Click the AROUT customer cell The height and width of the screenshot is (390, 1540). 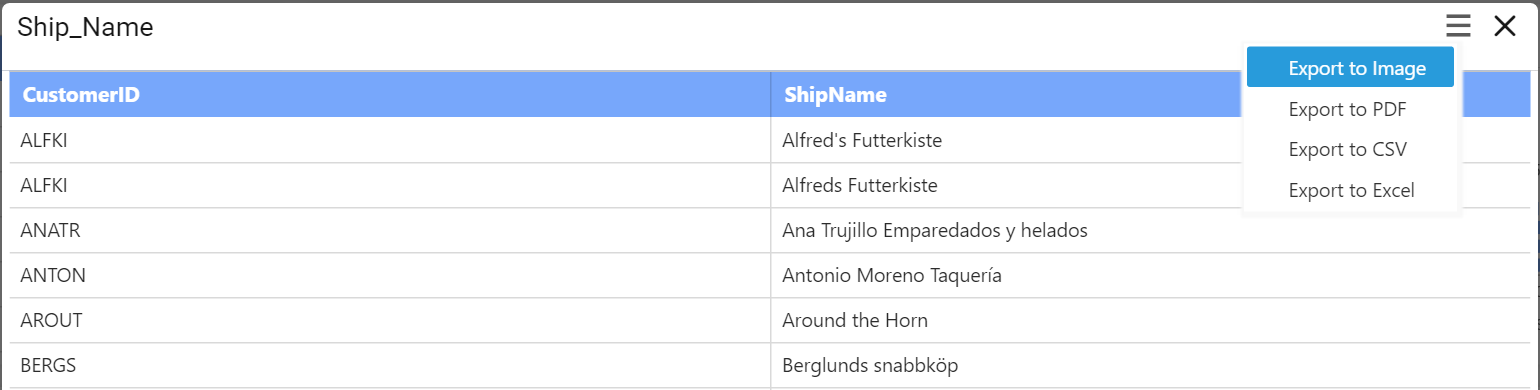tap(390, 321)
